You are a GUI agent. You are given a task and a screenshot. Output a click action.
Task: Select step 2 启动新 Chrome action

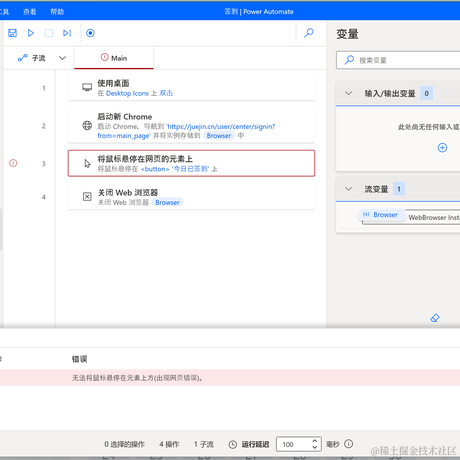(x=191, y=126)
